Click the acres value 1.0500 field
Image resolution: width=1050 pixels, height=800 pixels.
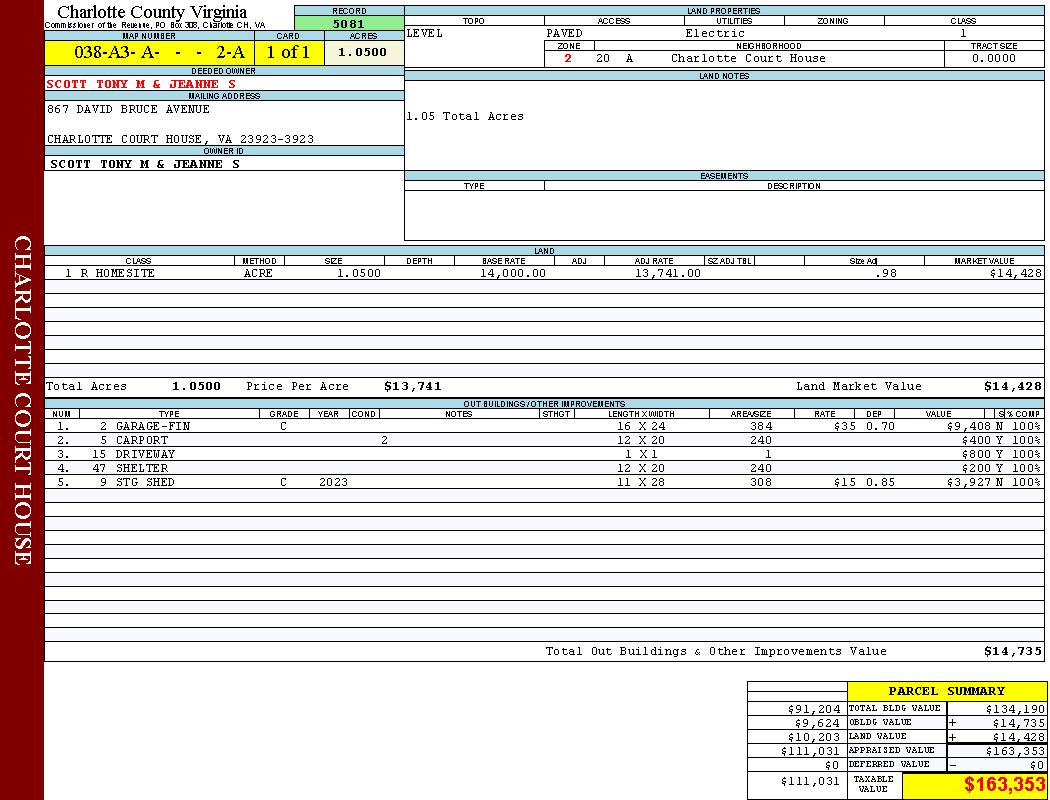[362, 53]
